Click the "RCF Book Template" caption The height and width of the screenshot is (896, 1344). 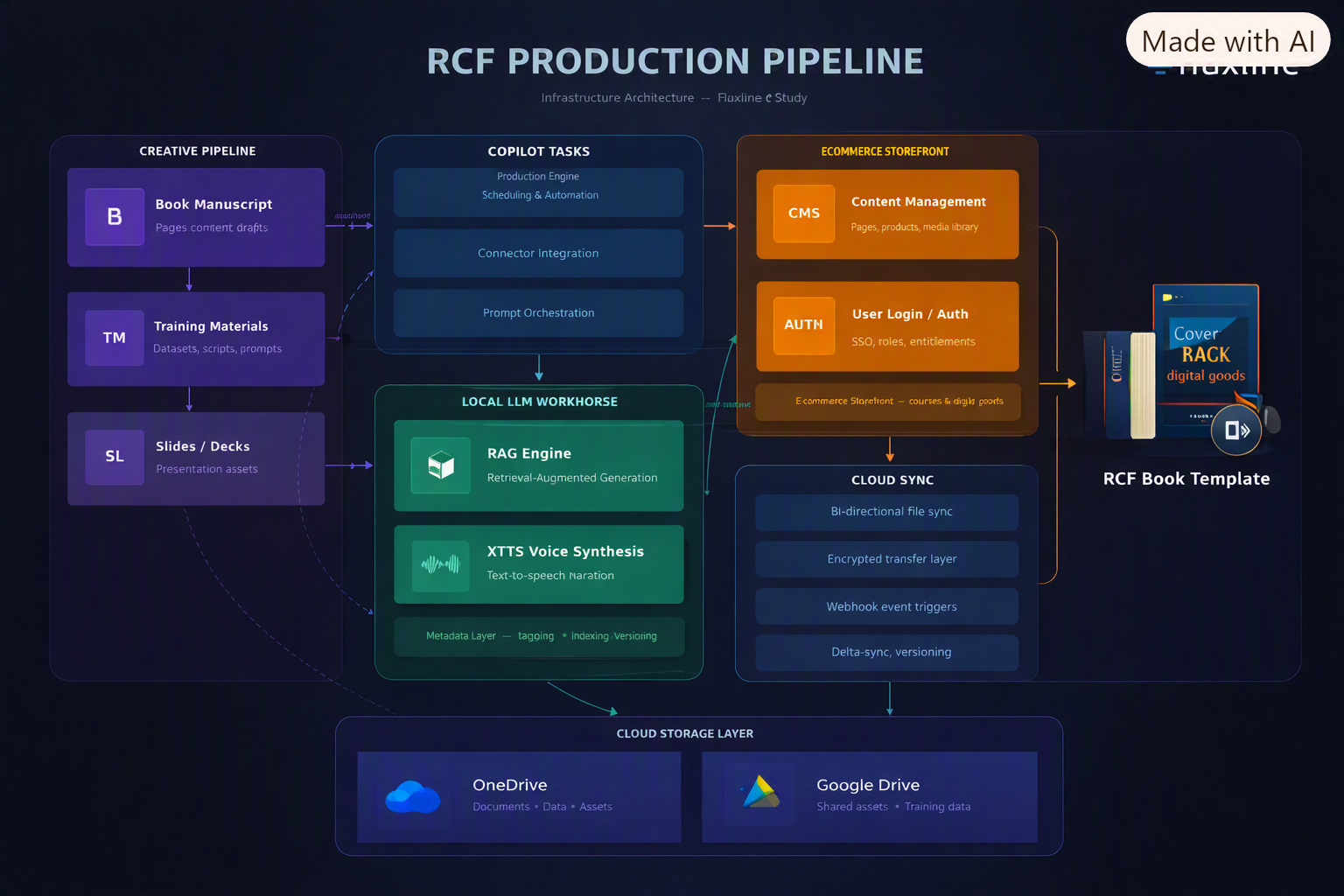[1186, 479]
